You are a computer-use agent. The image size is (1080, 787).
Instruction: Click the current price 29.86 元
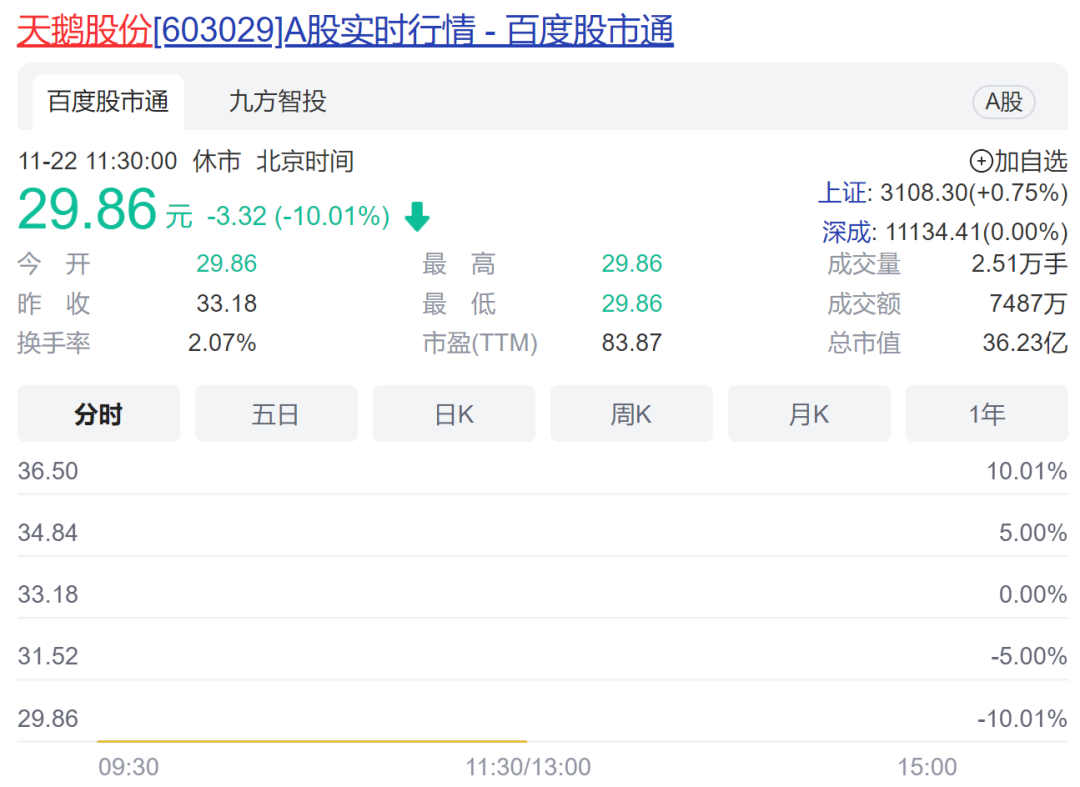point(105,209)
